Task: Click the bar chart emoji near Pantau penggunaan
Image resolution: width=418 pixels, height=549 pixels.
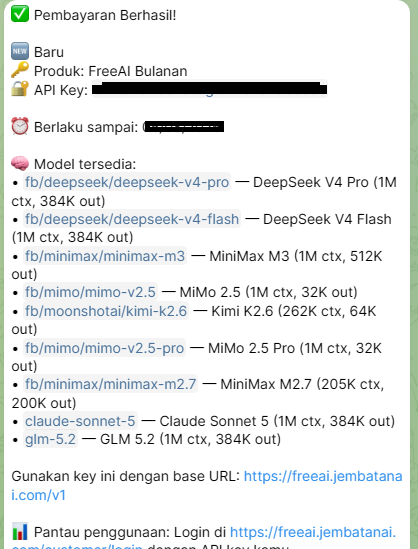Action: (x=20, y=531)
